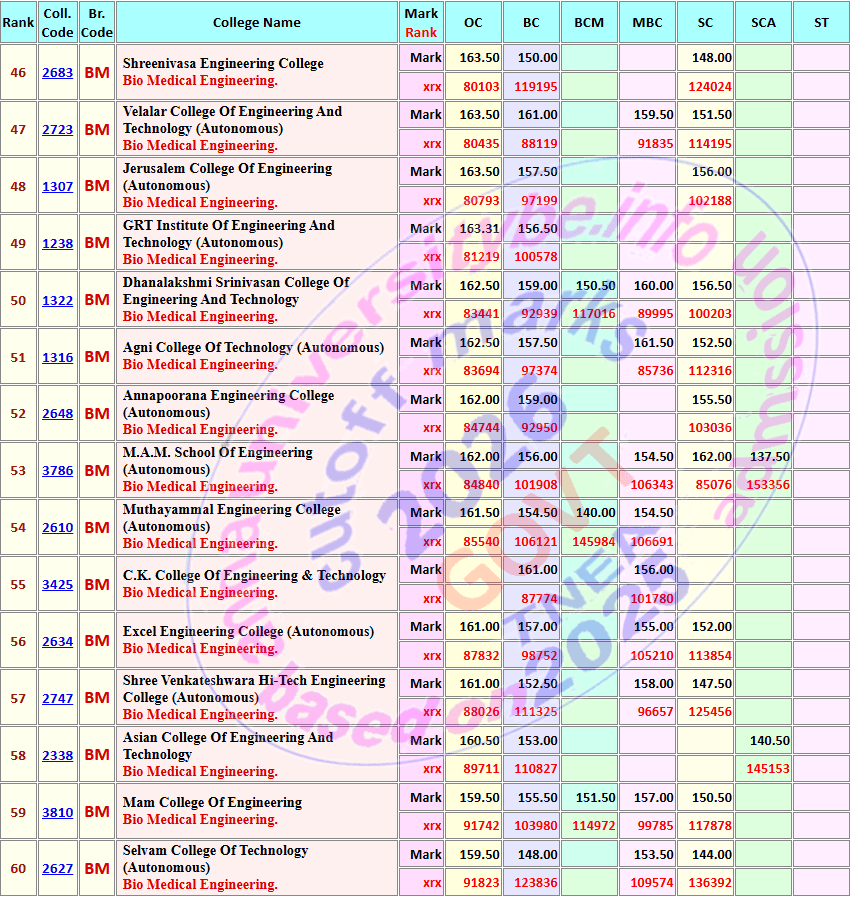The height and width of the screenshot is (897, 851).
Task: Select Shree Venkateshwara Hi-Tech Engineering College
Action: tap(254, 689)
